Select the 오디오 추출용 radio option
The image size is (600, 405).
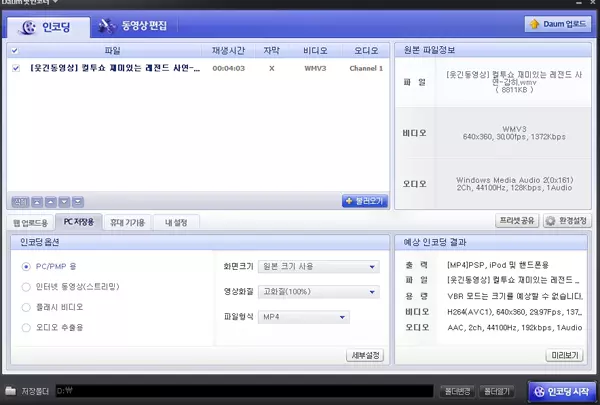(x=26, y=327)
